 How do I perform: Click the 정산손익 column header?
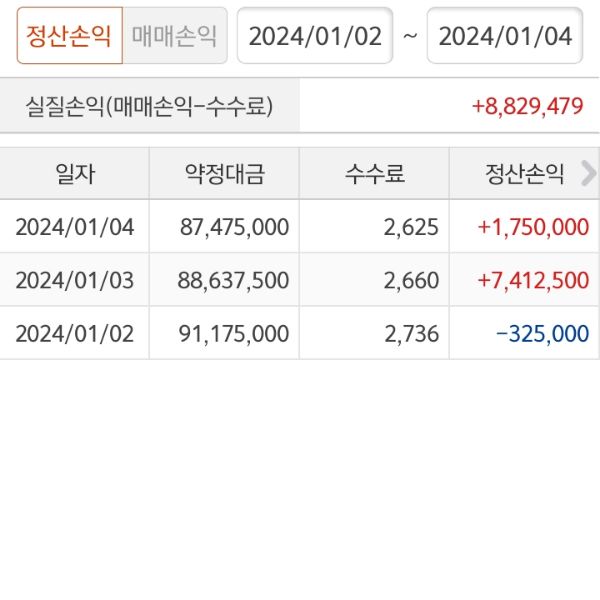tap(520, 174)
